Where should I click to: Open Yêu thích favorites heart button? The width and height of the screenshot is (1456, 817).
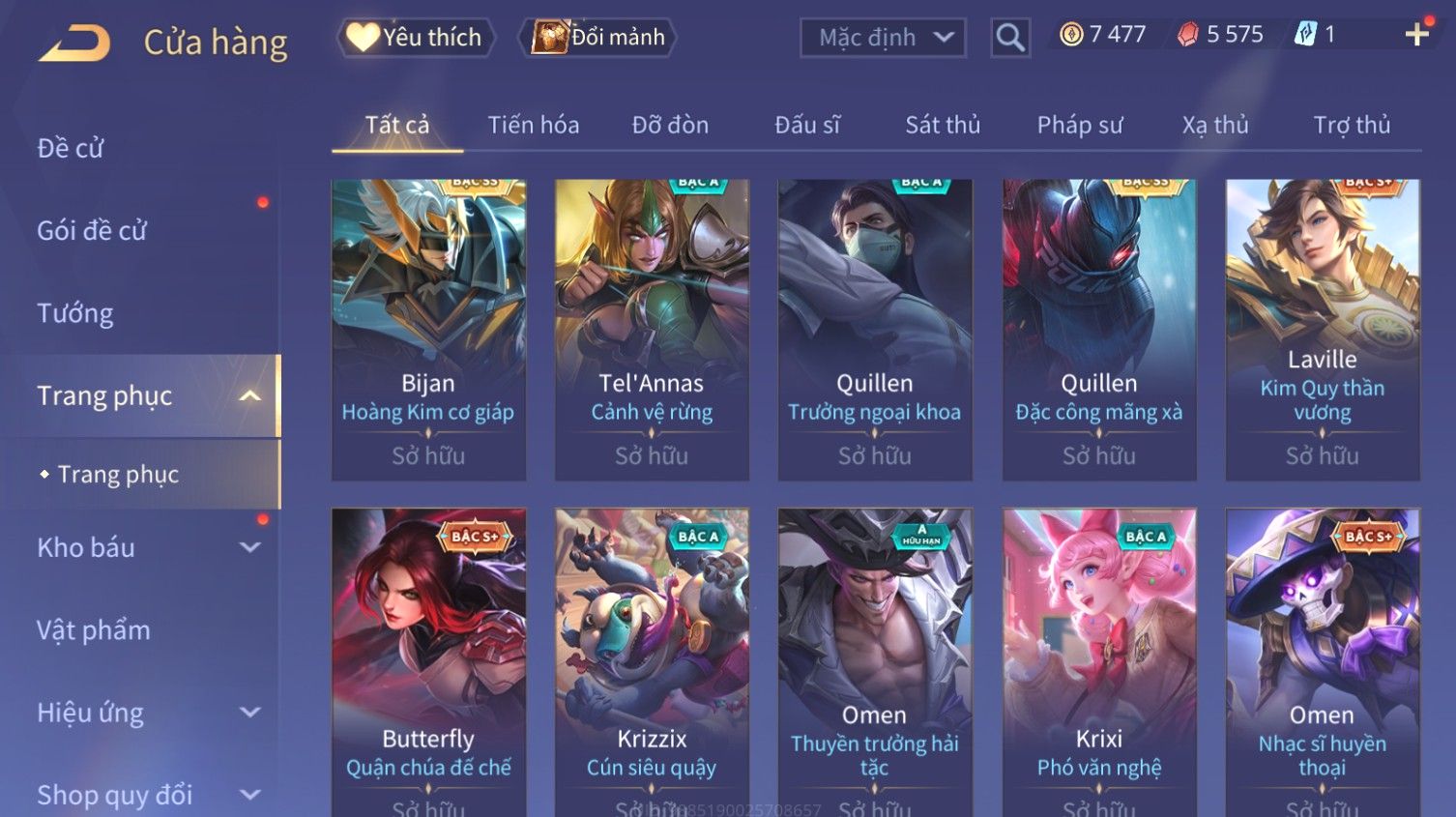pyautogui.click(x=416, y=37)
